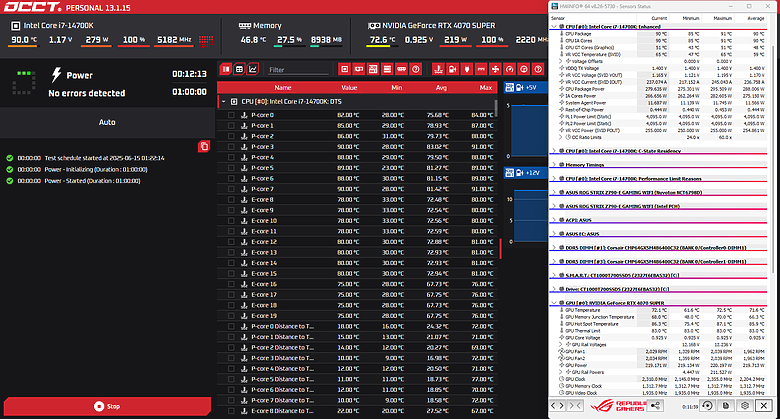780x419 pixels.
Task: Sort OCCT table by Avg column
Action: click(x=441, y=88)
